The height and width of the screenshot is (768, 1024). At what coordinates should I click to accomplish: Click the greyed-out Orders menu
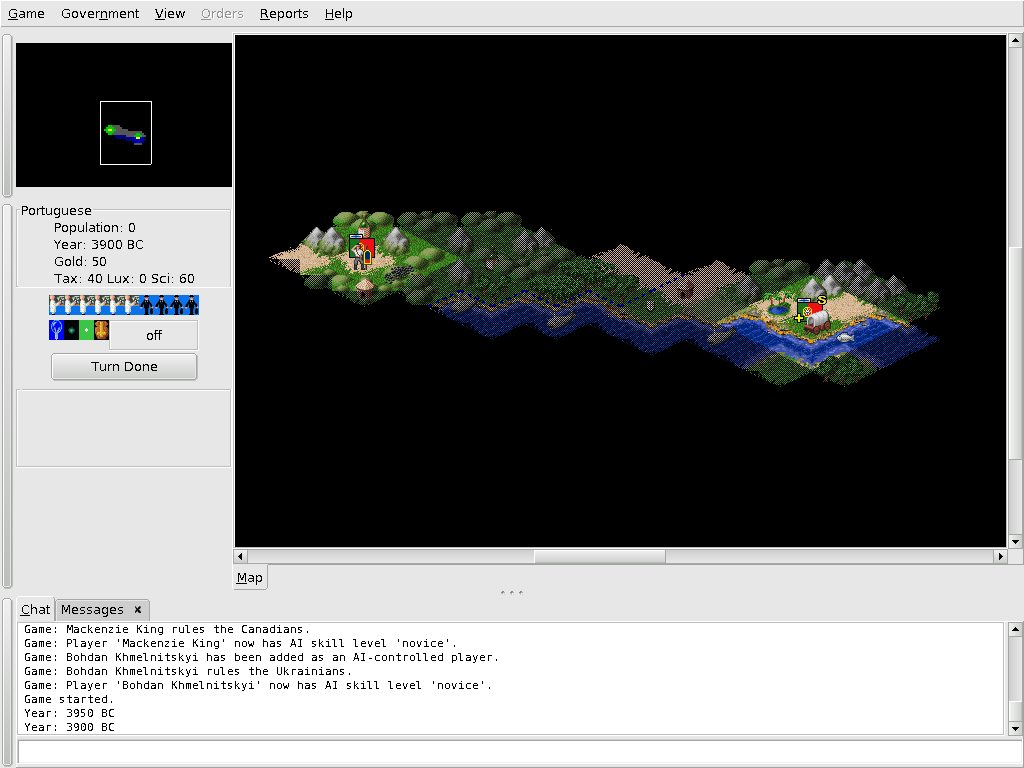click(x=222, y=14)
